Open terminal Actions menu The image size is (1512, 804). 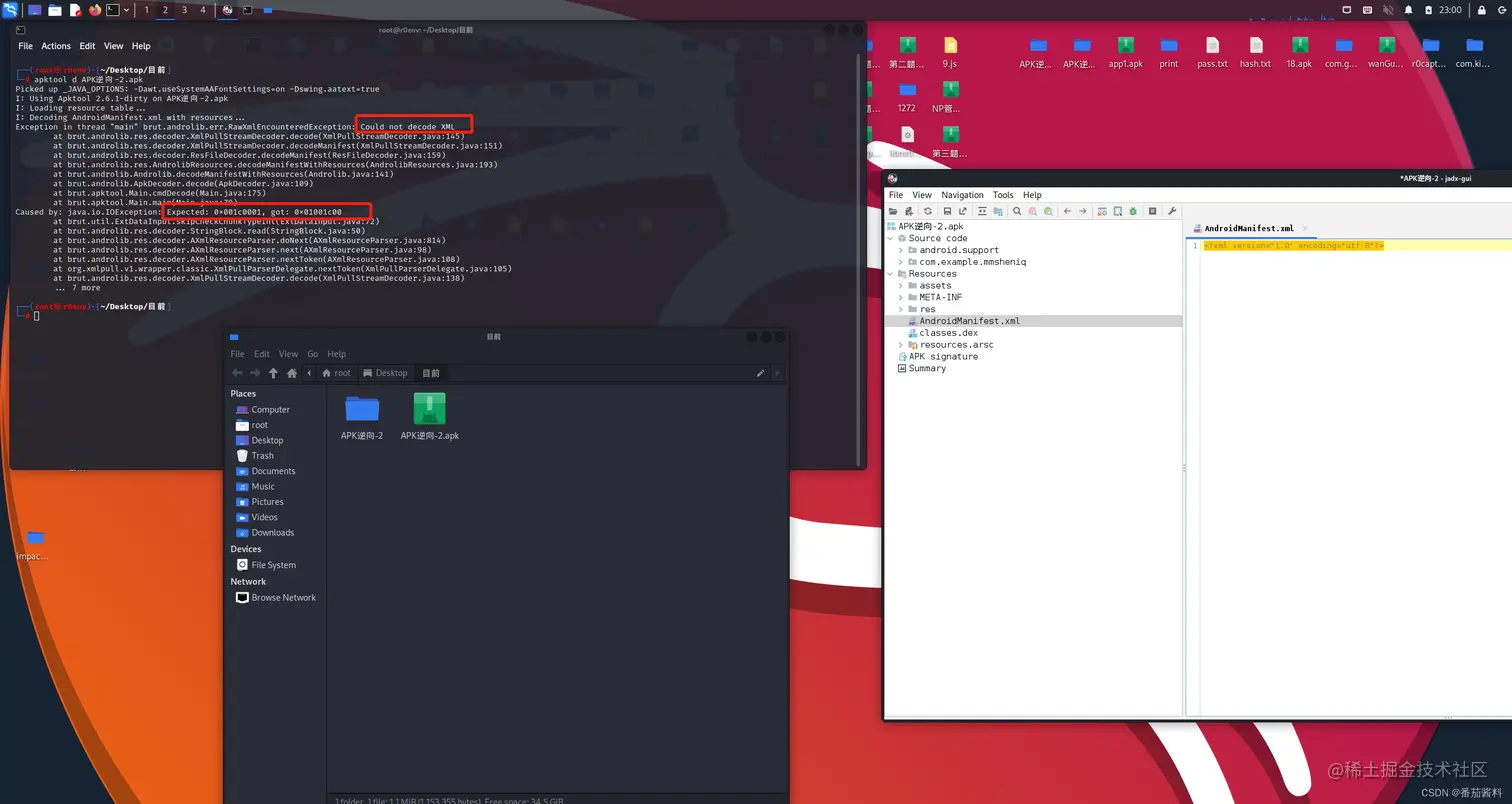point(56,46)
